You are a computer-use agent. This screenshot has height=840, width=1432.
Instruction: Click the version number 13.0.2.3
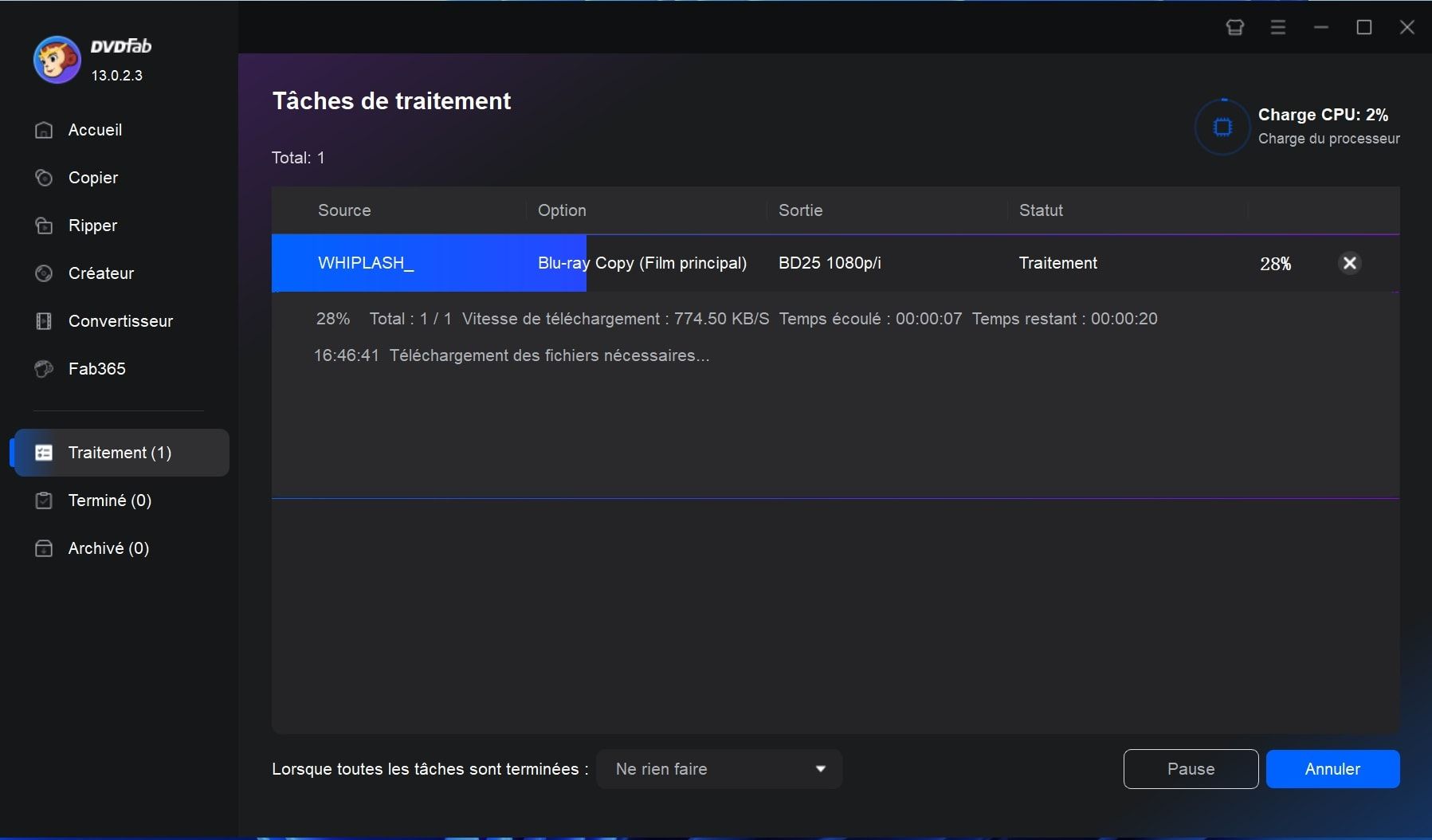pos(116,76)
